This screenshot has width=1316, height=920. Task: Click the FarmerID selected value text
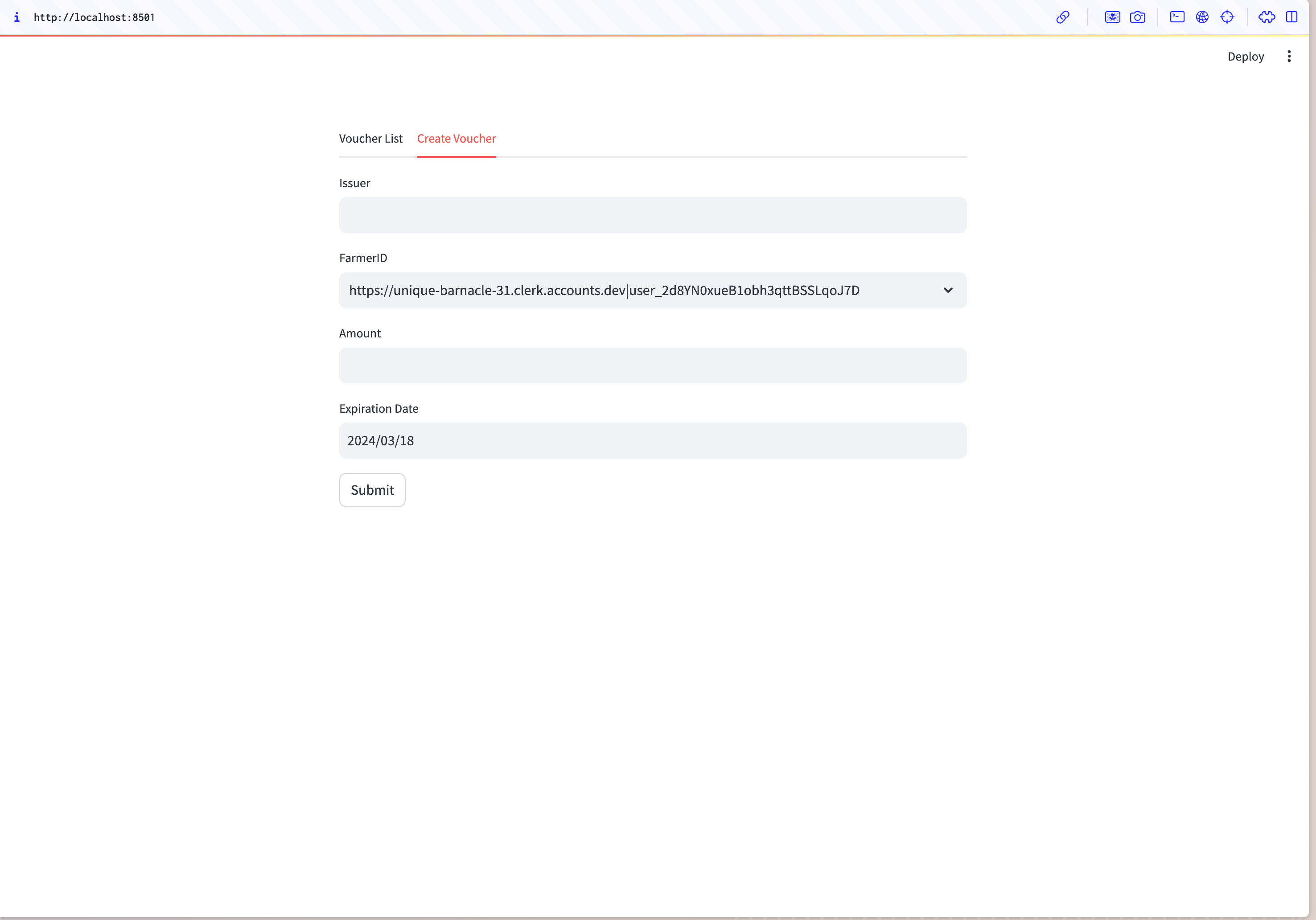[604, 290]
